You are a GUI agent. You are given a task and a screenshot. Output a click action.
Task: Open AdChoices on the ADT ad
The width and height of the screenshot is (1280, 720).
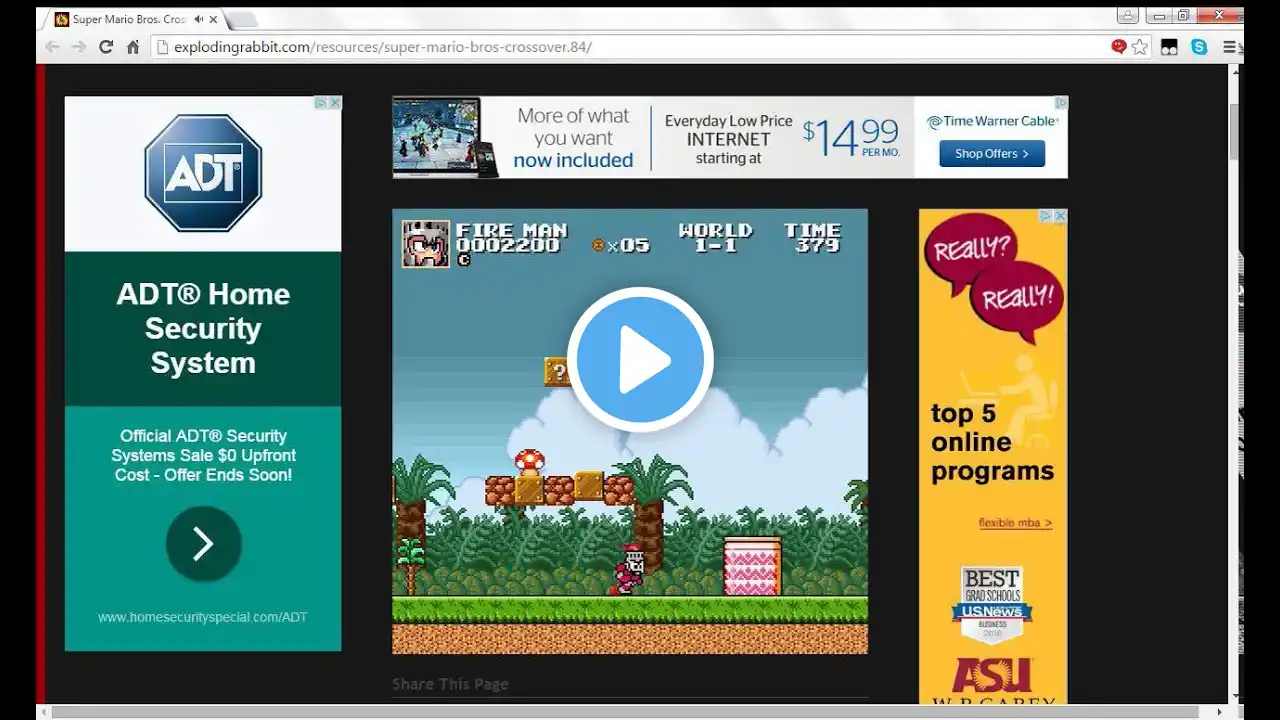pyautogui.click(x=321, y=103)
